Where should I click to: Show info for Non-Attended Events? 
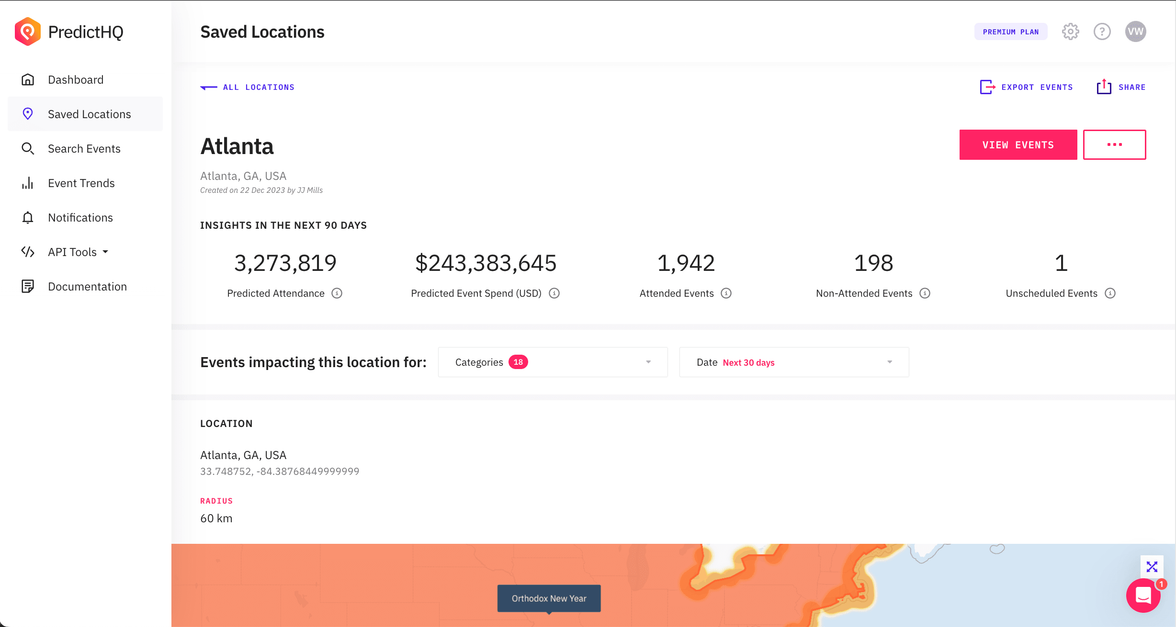click(925, 294)
